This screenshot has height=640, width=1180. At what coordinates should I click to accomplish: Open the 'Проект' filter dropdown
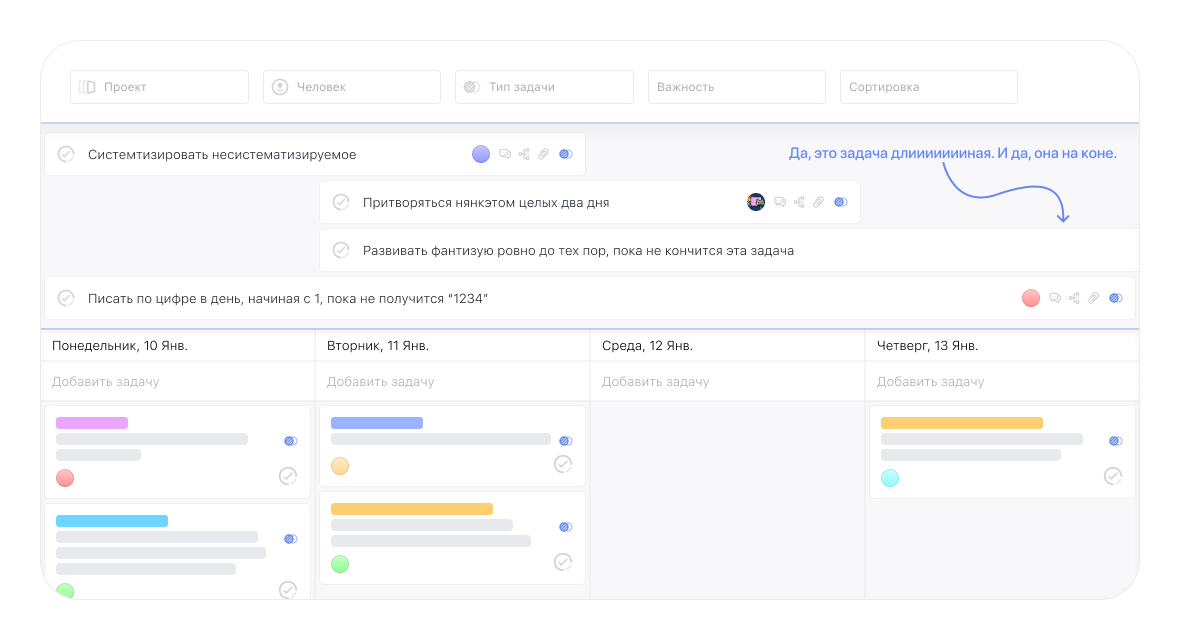point(159,87)
